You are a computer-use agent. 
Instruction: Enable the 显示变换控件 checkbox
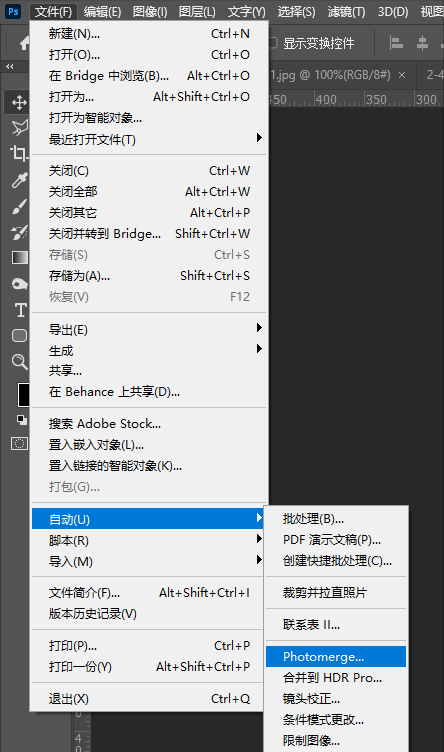tap(273, 43)
